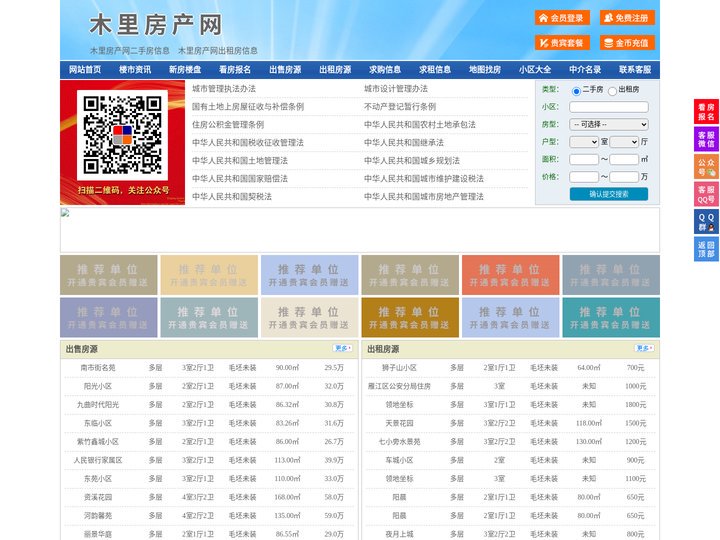Viewport: 720px width, 540px height.
Task: Click the minimum 价格 input field
Action: point(584,177)
